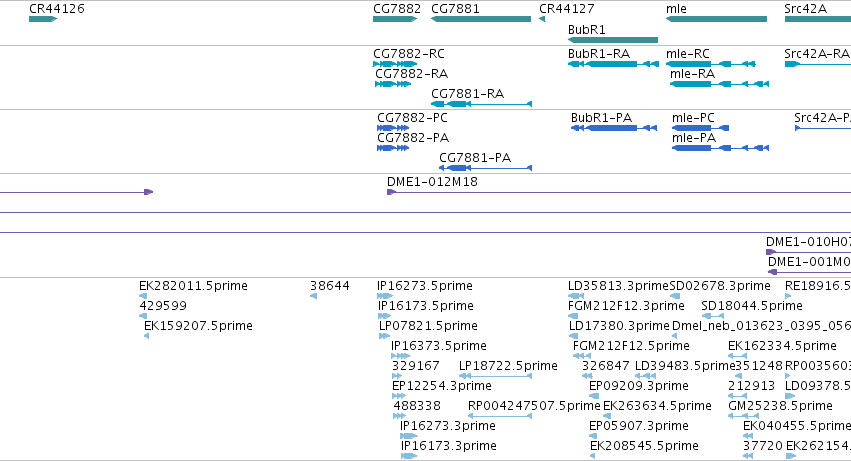Click the Src42A-RA transcript label
The image size is (851, 461).
coord(817,54)
